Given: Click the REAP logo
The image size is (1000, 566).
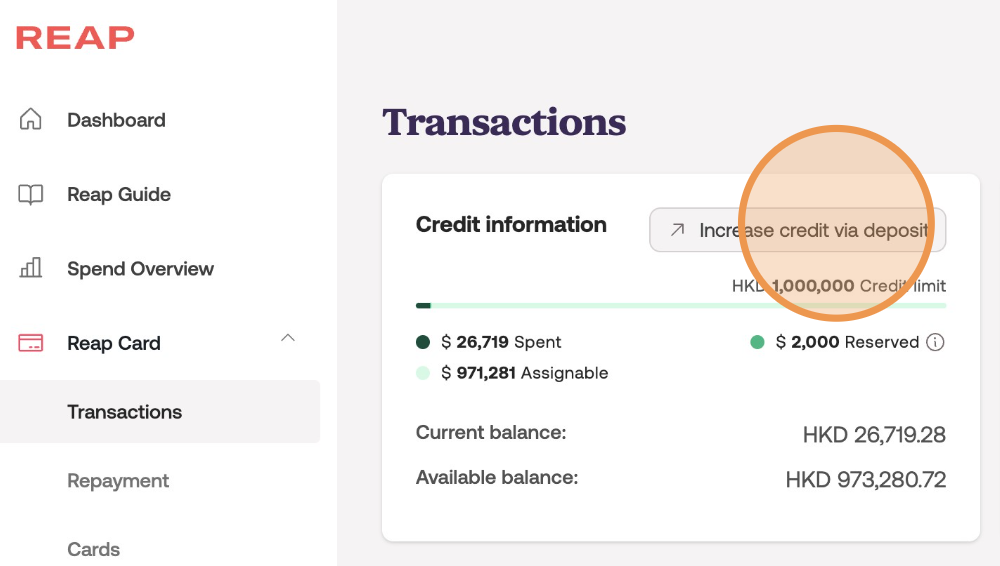Looking at the screenshot, I should [75, 38].
